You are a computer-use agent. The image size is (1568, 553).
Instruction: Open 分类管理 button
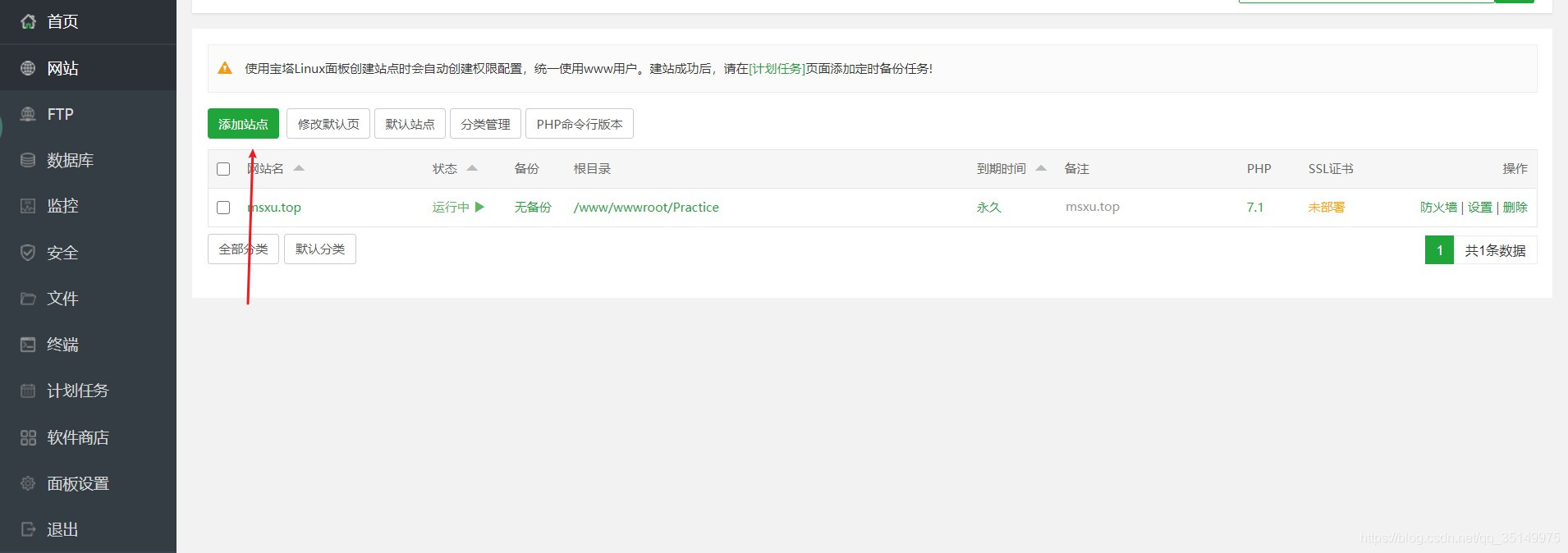[x=485, y=124]
